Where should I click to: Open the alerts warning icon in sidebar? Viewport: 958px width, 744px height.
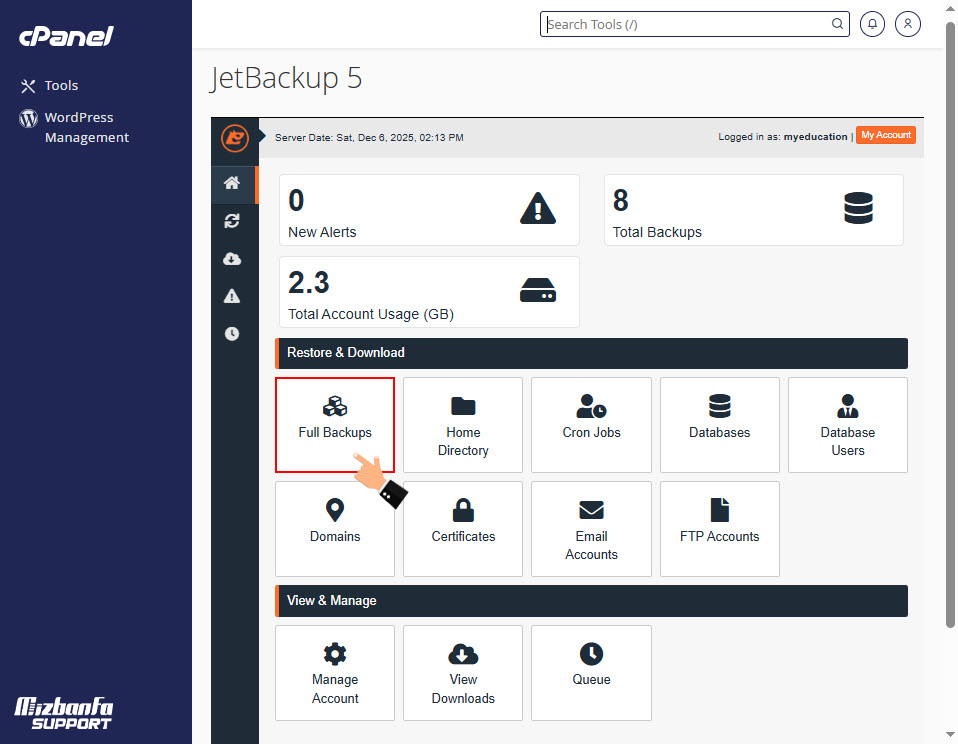pyautogui.click(x=232, y=296)
